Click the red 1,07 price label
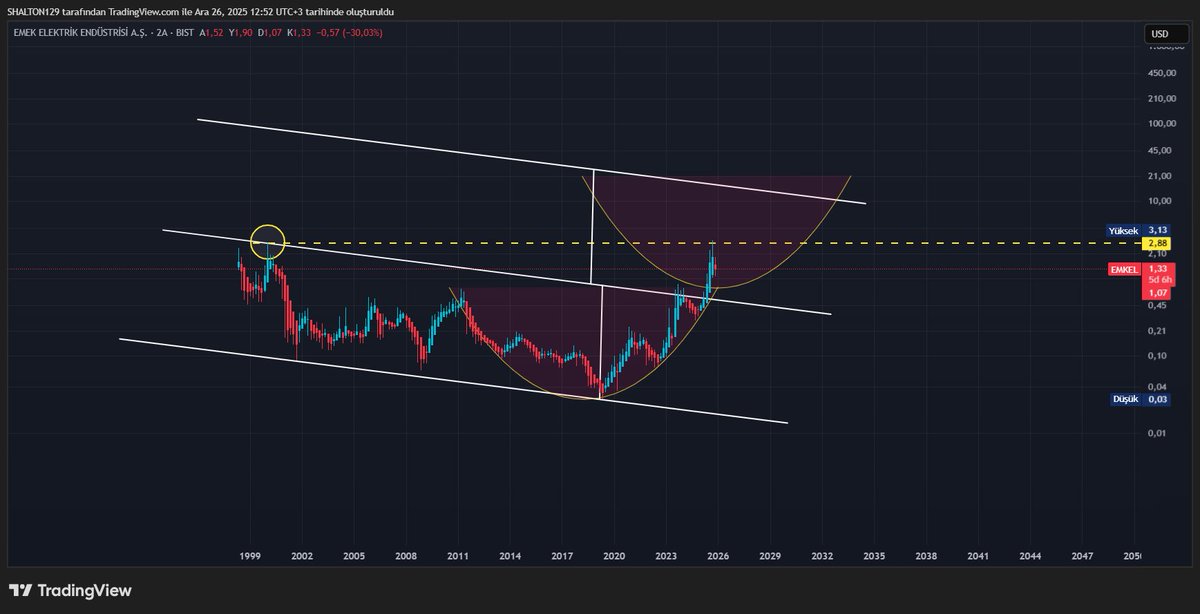Screen dimensions: 1200x614 1157,293
